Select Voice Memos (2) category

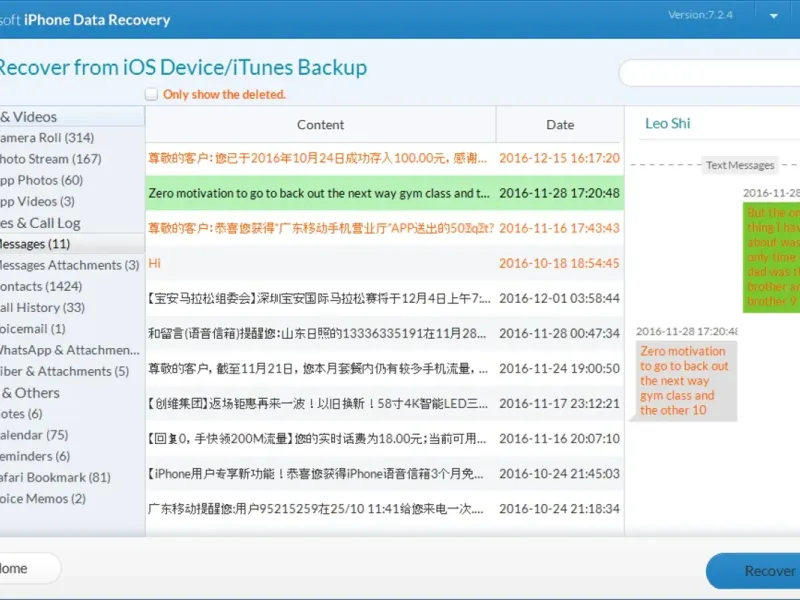point(43,498)
